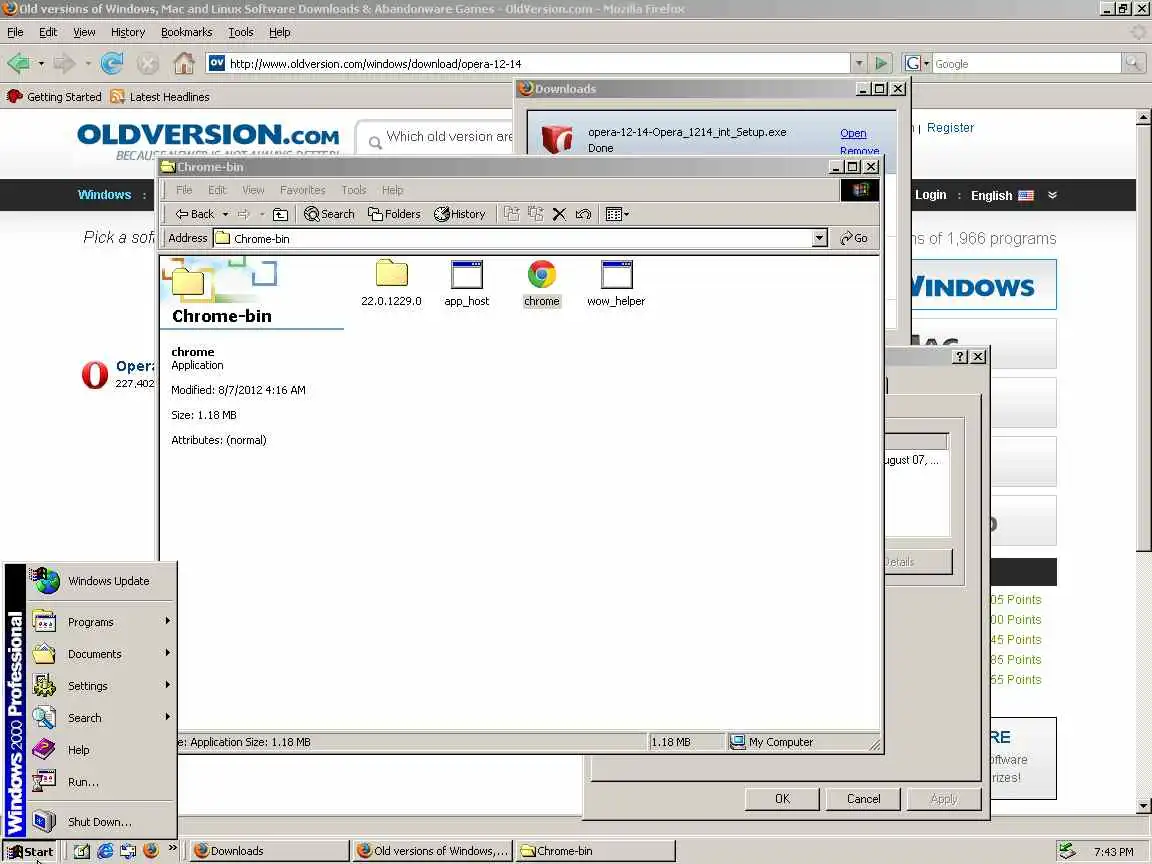Image resolution: width=1152 pixels, height=864 pixels.
Task: Expand Settings submenu in Start menu
Action: (x=102, y=685)
